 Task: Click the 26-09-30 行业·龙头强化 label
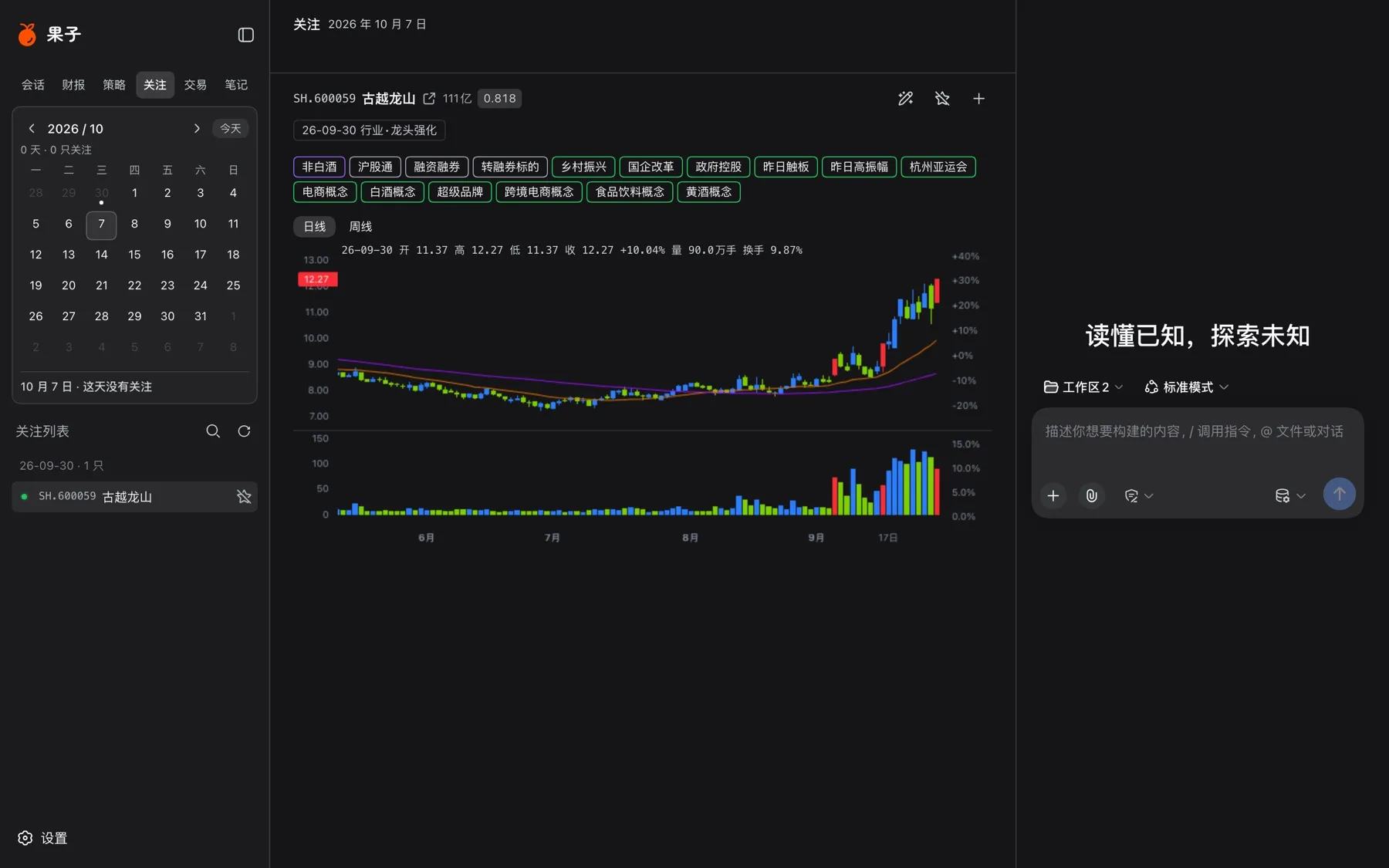coord(369,130)
